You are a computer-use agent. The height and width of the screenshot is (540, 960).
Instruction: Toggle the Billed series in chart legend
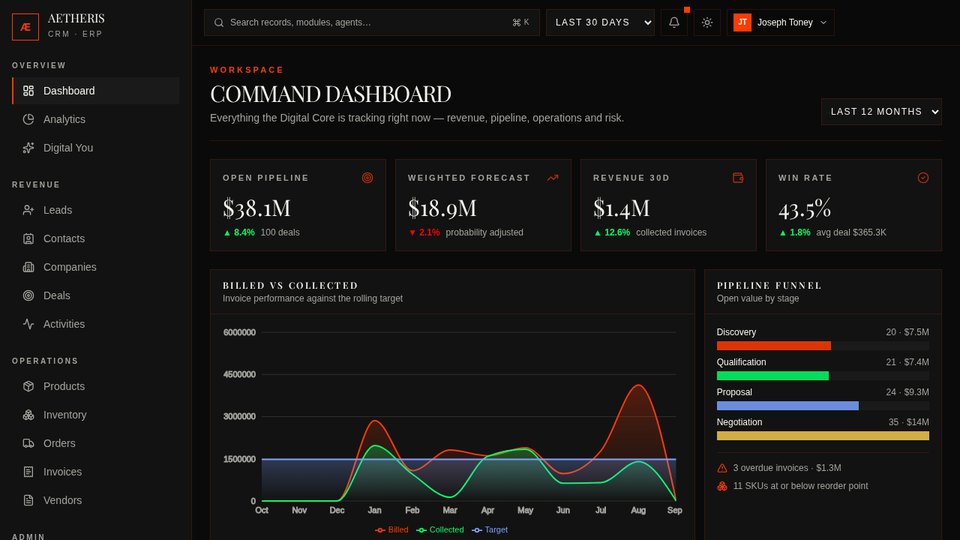tap(391, 530)
